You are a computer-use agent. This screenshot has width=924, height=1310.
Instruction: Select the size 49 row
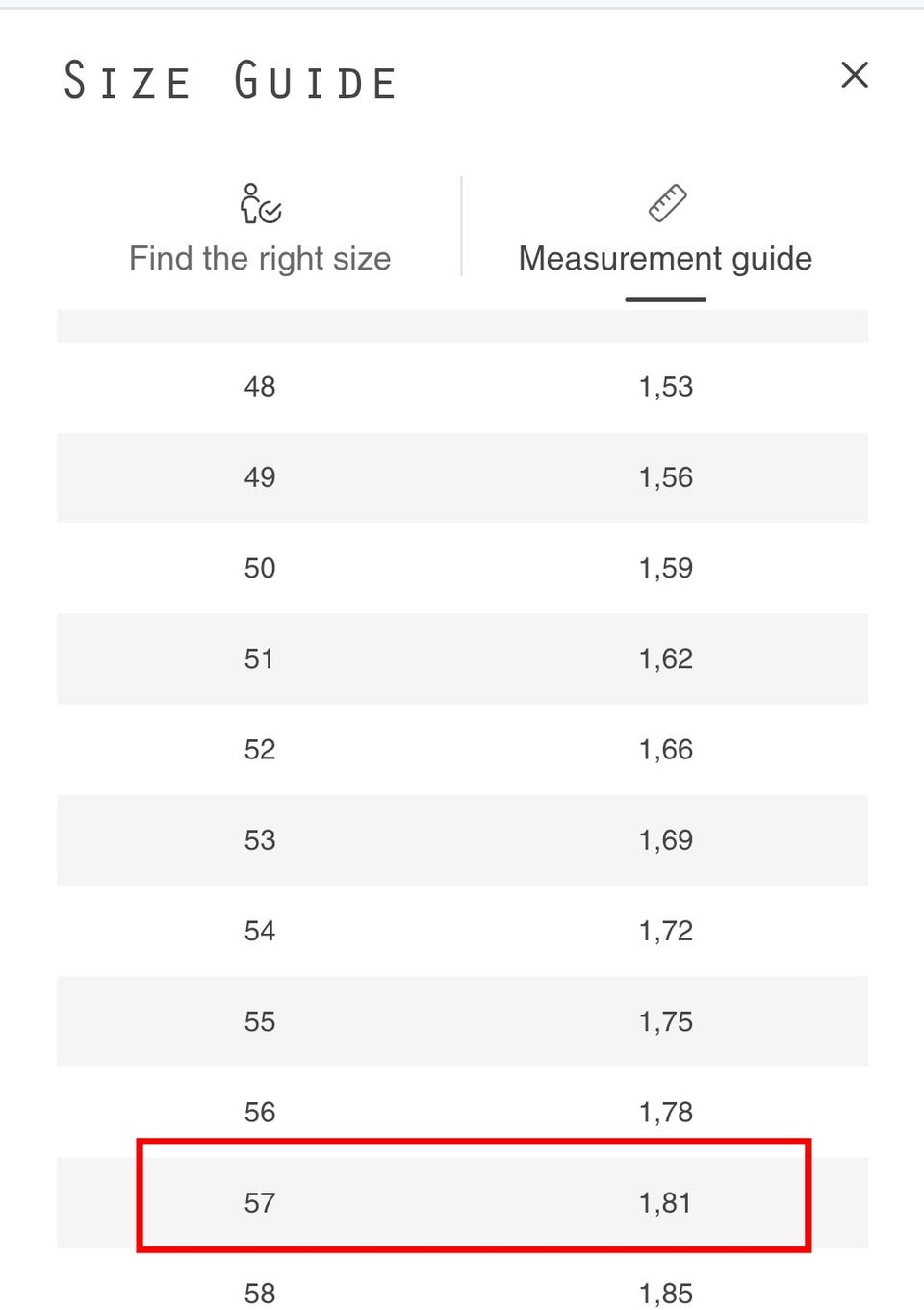[x=463, y=477]
